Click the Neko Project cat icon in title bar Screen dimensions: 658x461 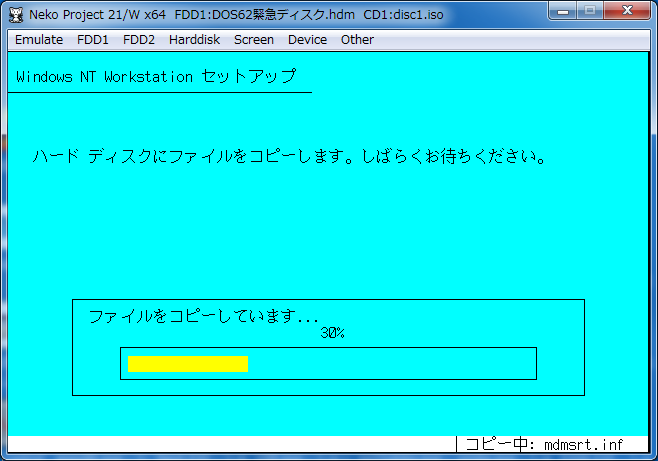click(x=16, y=15)
